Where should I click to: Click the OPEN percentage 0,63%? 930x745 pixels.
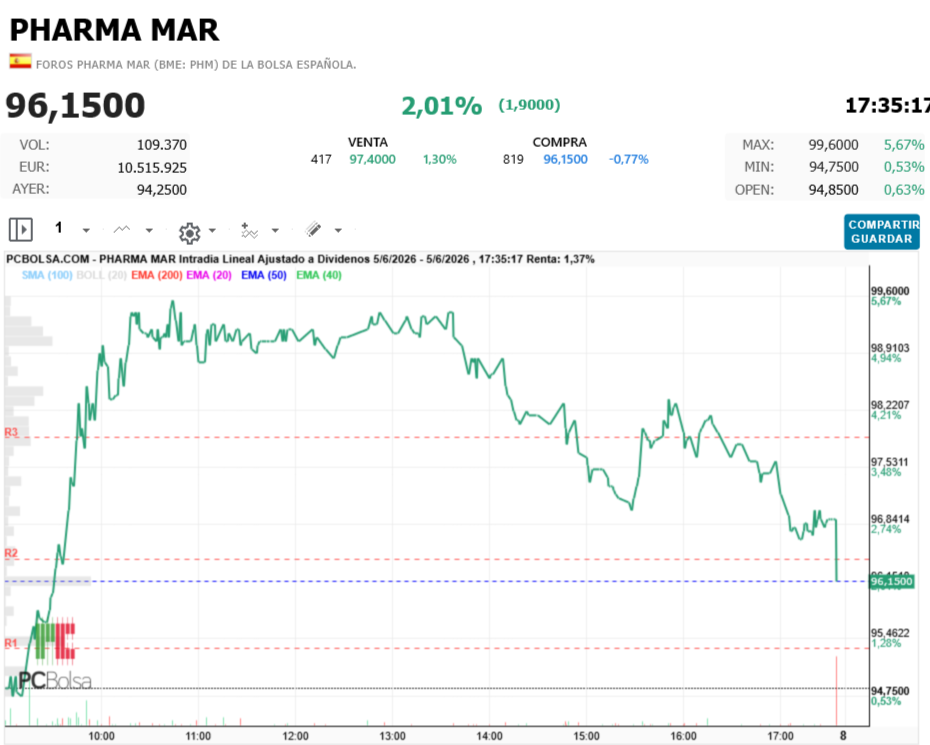pos(904,190)
